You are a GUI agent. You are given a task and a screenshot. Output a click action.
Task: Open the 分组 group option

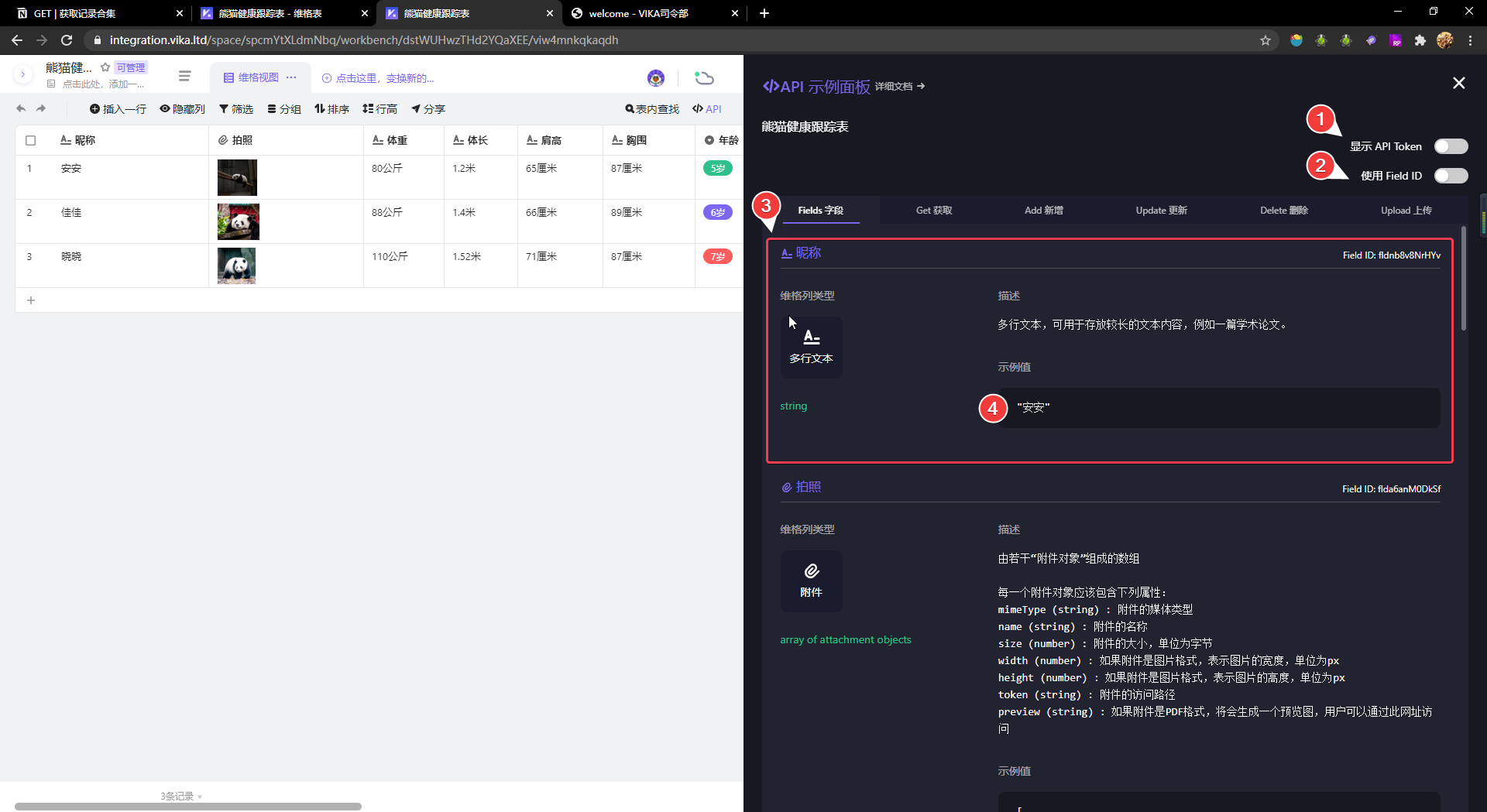pos(284,109)
